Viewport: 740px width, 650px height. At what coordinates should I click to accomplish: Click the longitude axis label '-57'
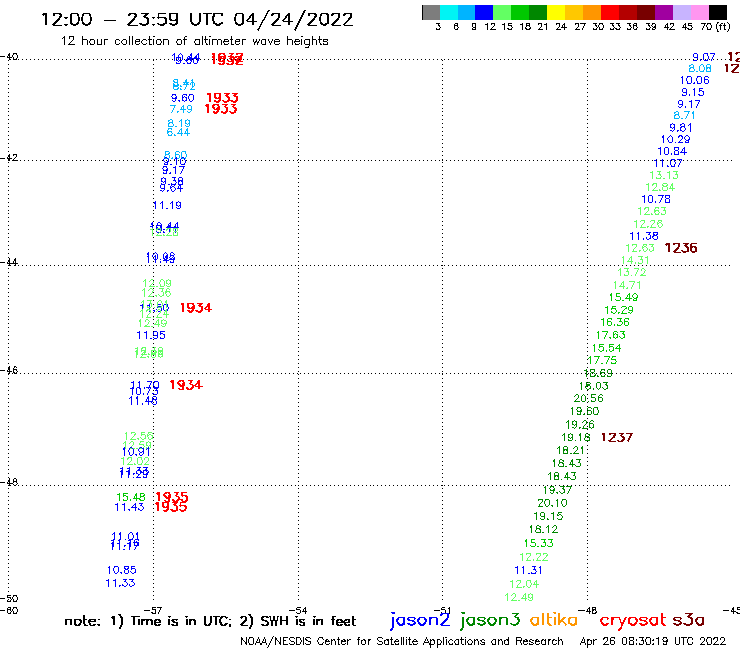(154, 610)
